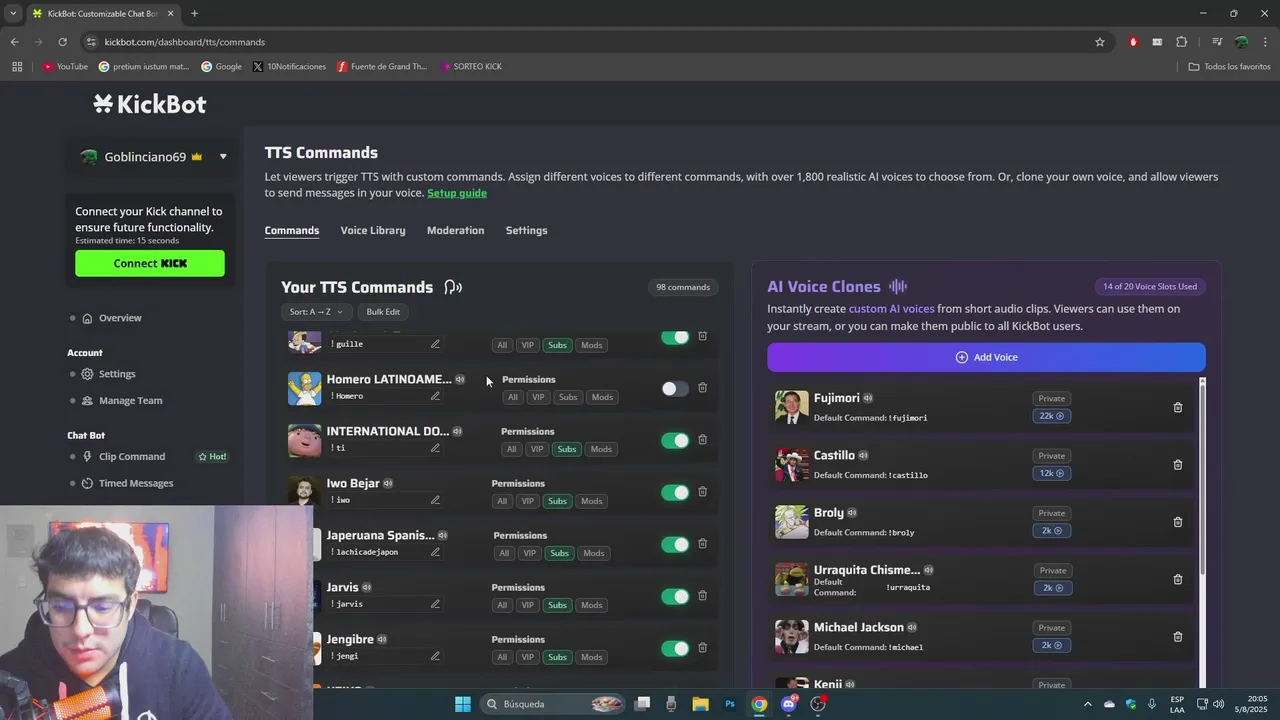
Task: Open Overview in the sidebar
Action: [120, 318]
